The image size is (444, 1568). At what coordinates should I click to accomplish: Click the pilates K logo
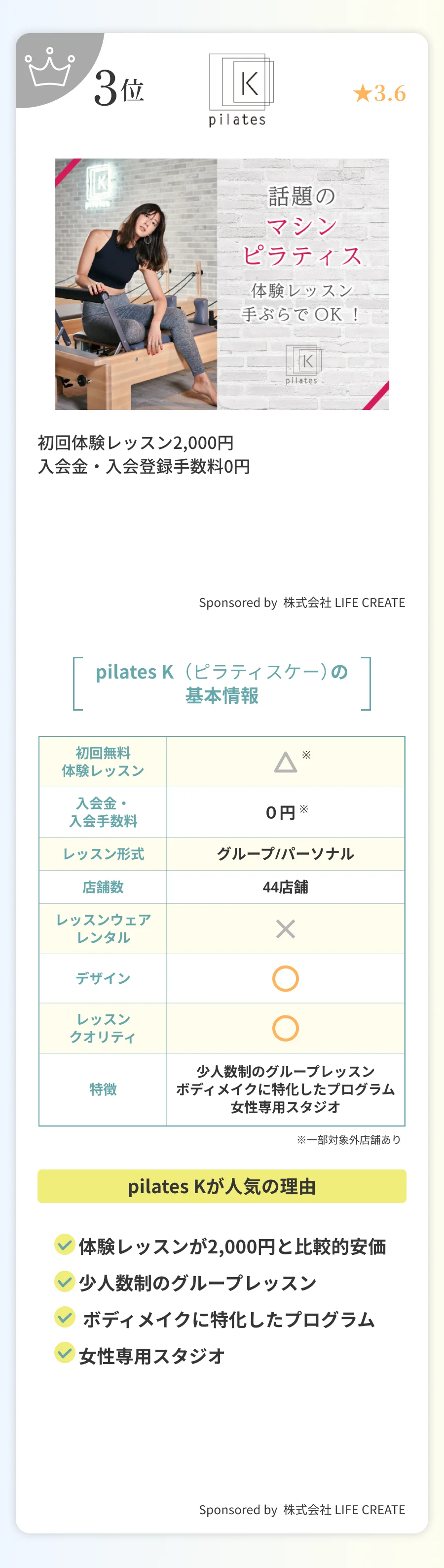click(x=240, y=89)
